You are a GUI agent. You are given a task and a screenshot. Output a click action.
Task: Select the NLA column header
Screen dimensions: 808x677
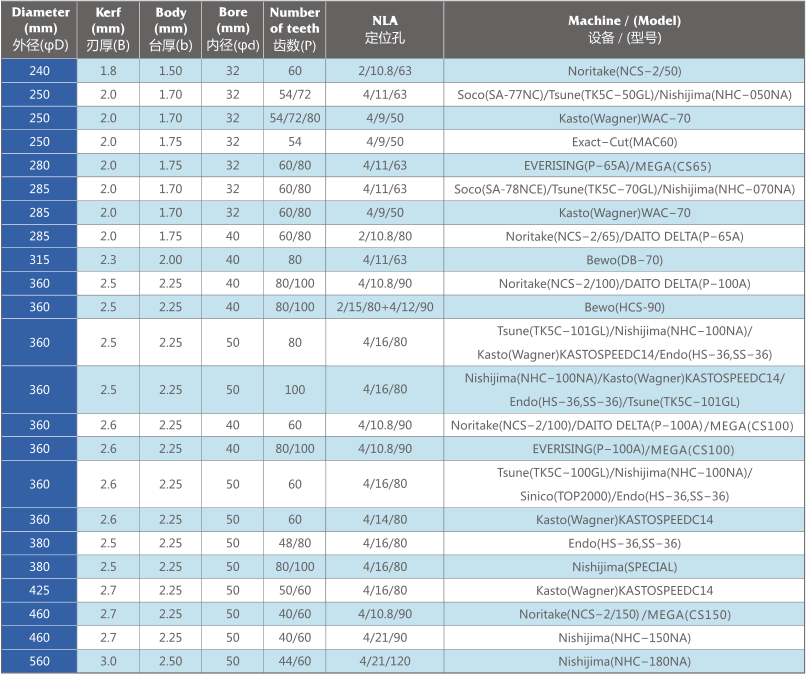pos(385,29)
